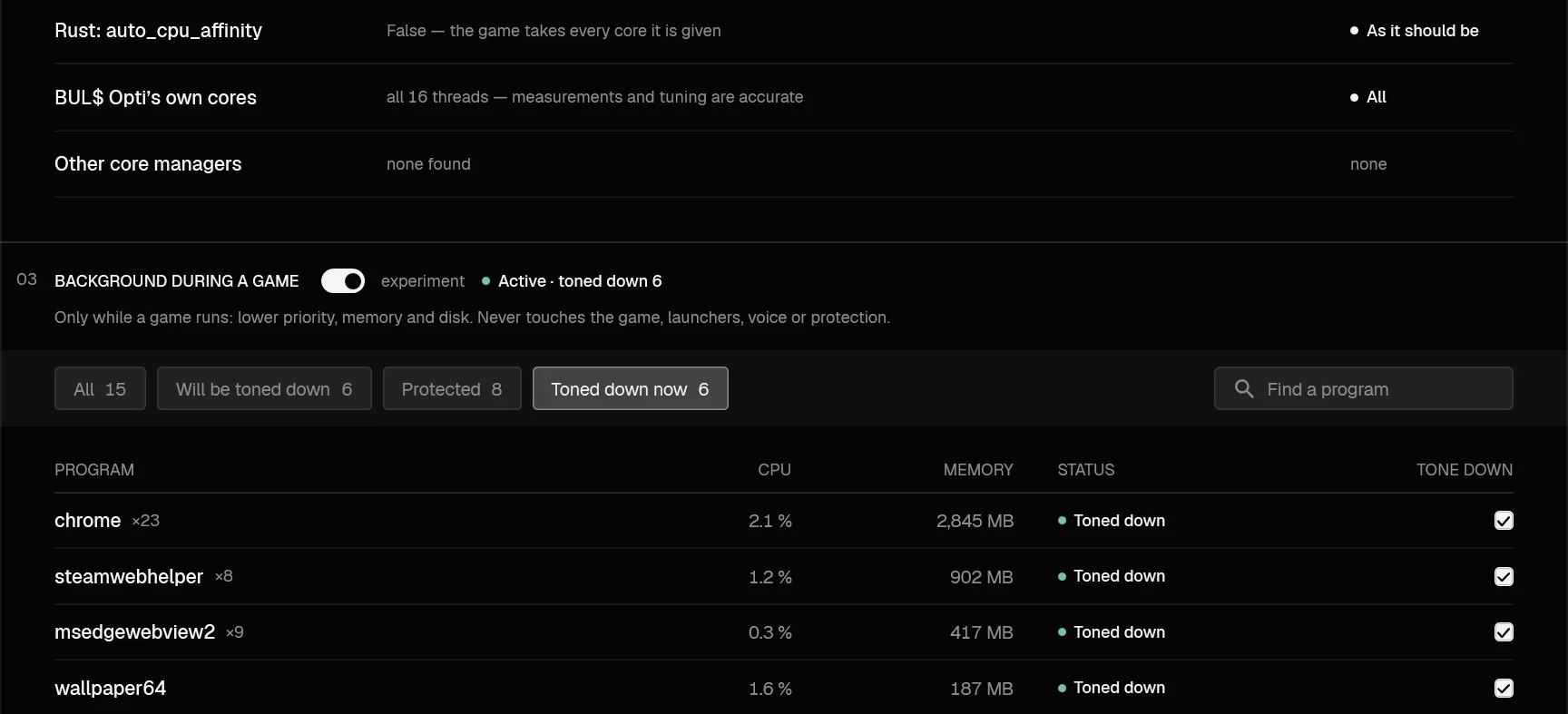The image size is (1568, 714).
Task: Uncheck tone down for wallpaper64
Action: tap(1504, 689)
